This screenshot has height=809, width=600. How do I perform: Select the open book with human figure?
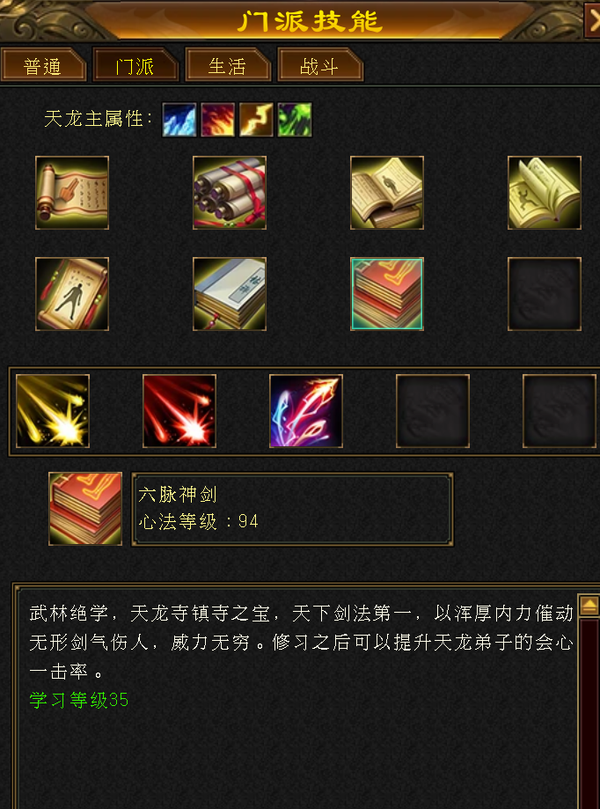click(x=387, y=193)
